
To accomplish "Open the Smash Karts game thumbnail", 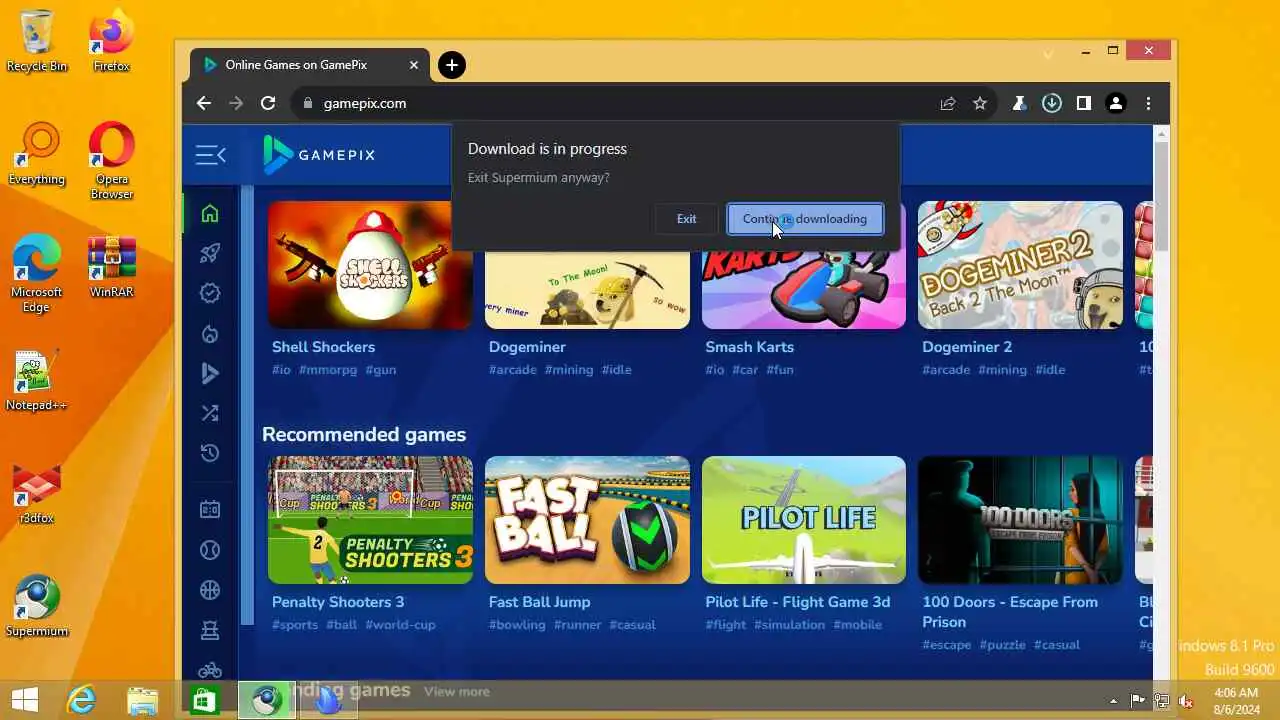I will tap(804, 289).
